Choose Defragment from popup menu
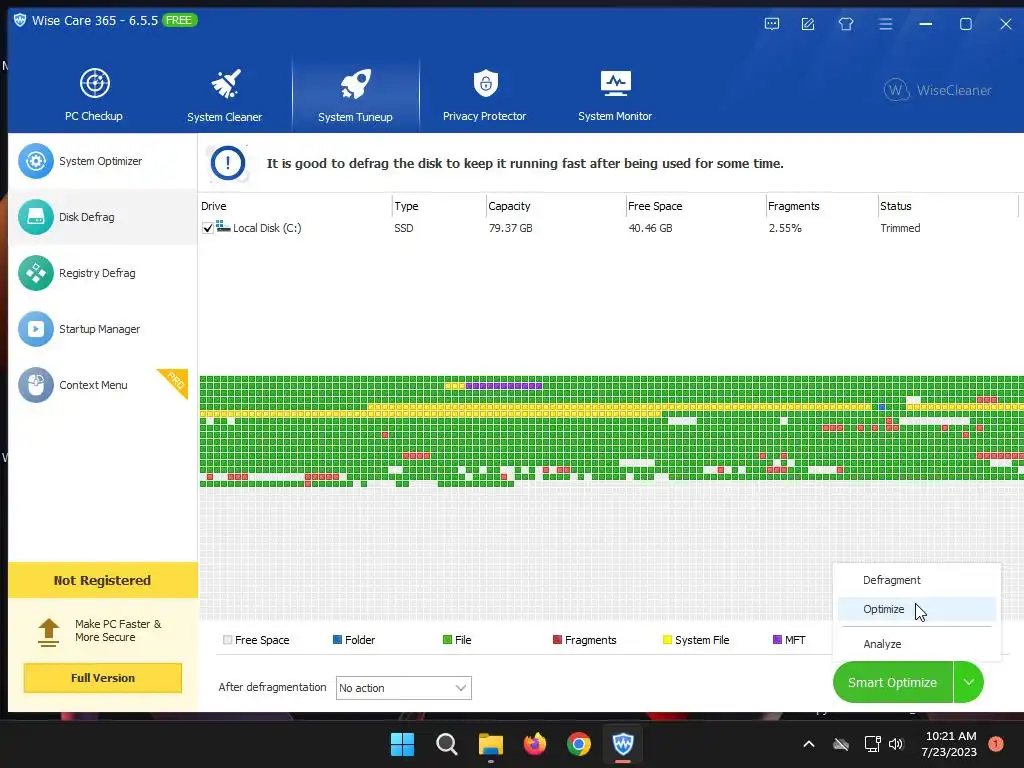The height and width of the screenshot is (768, 1024). (916, 580)
